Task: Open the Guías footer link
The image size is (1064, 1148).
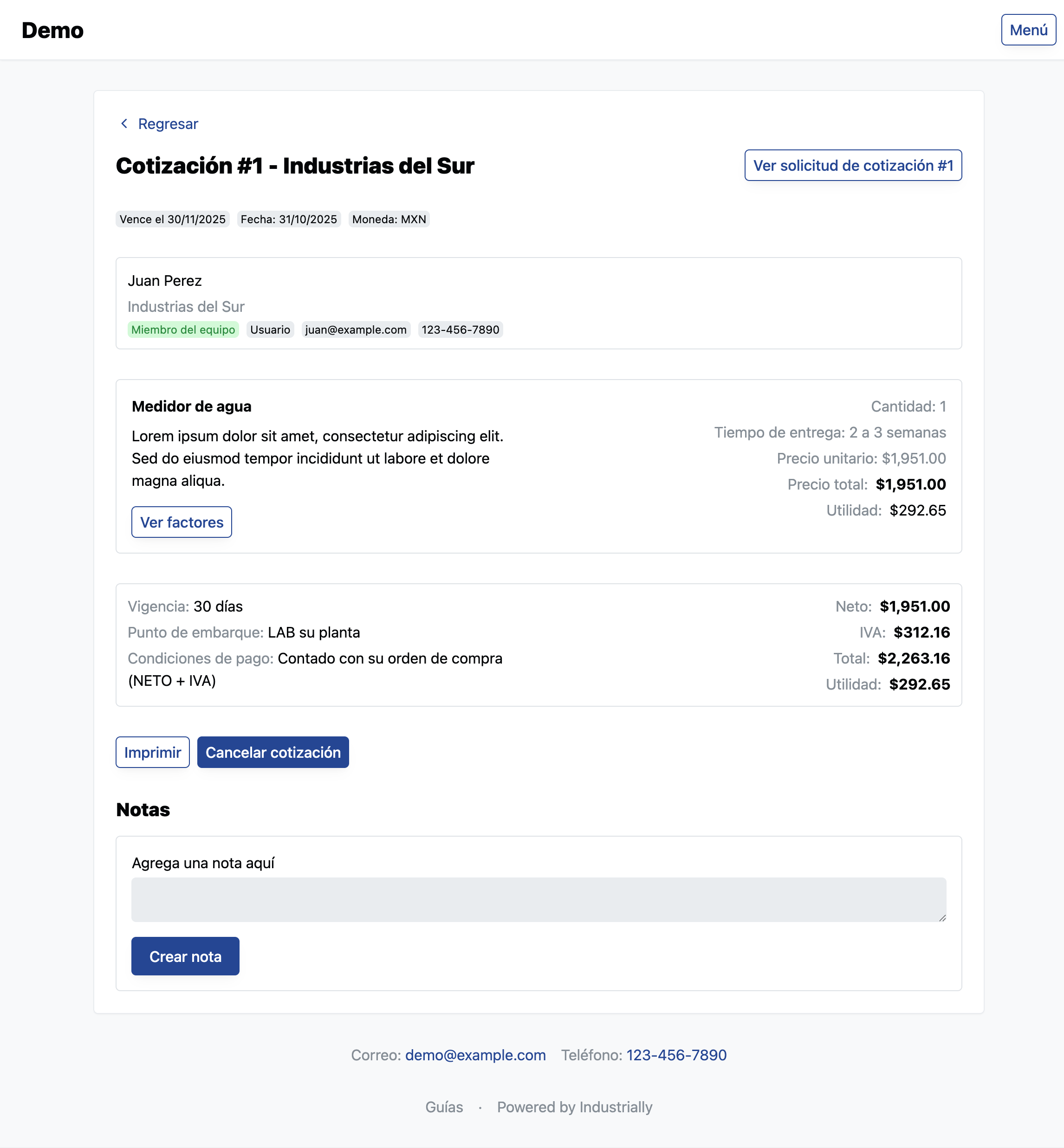Action: 444,1107
